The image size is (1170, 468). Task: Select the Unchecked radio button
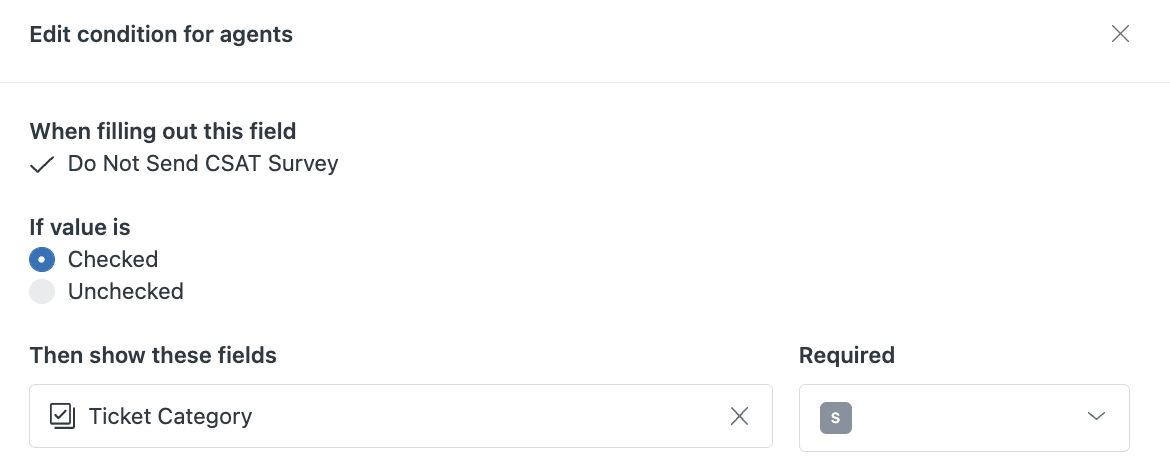[x=42, y=292]
